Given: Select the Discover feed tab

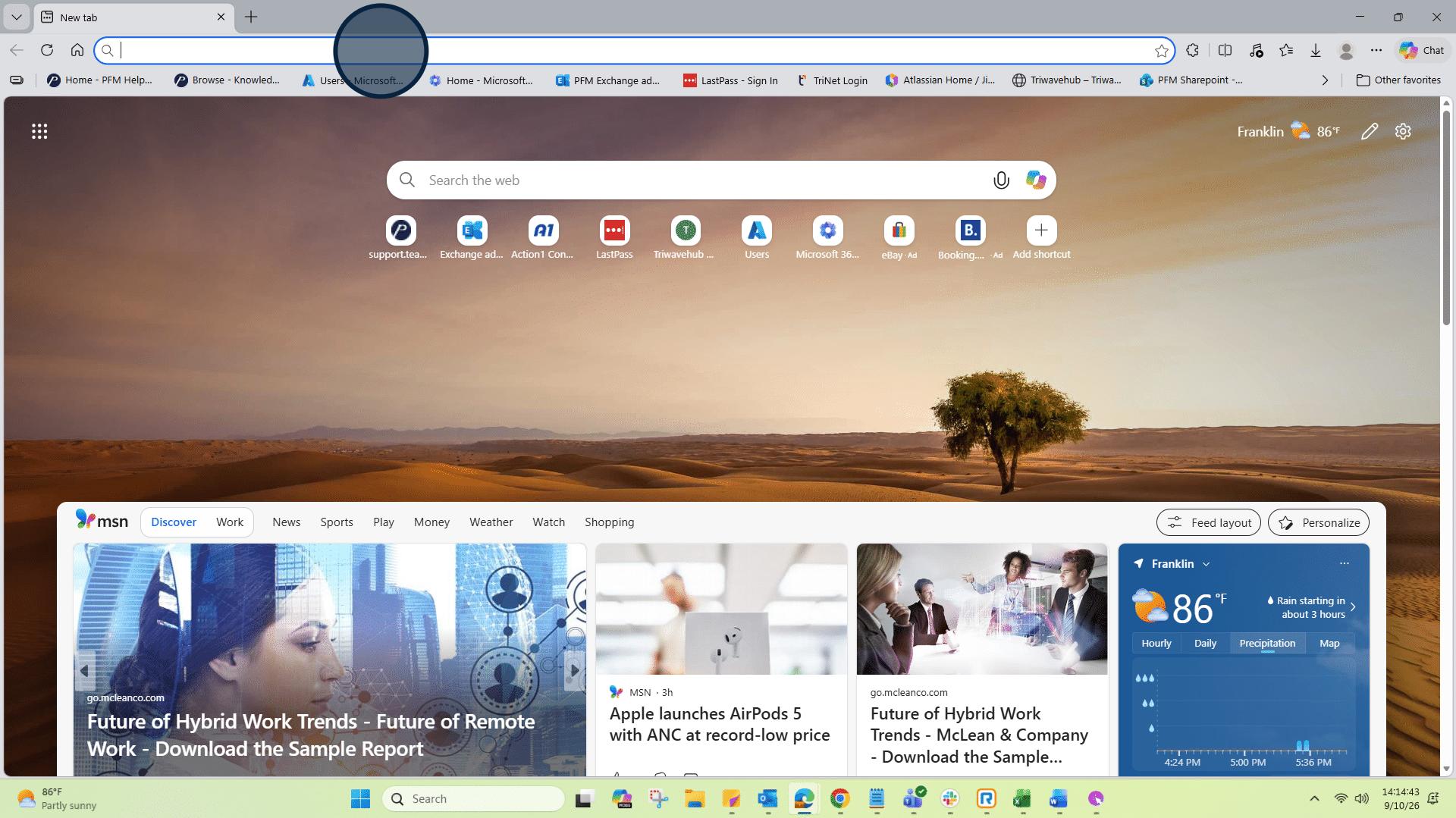Looking at the screenshot, I should 174,522.
